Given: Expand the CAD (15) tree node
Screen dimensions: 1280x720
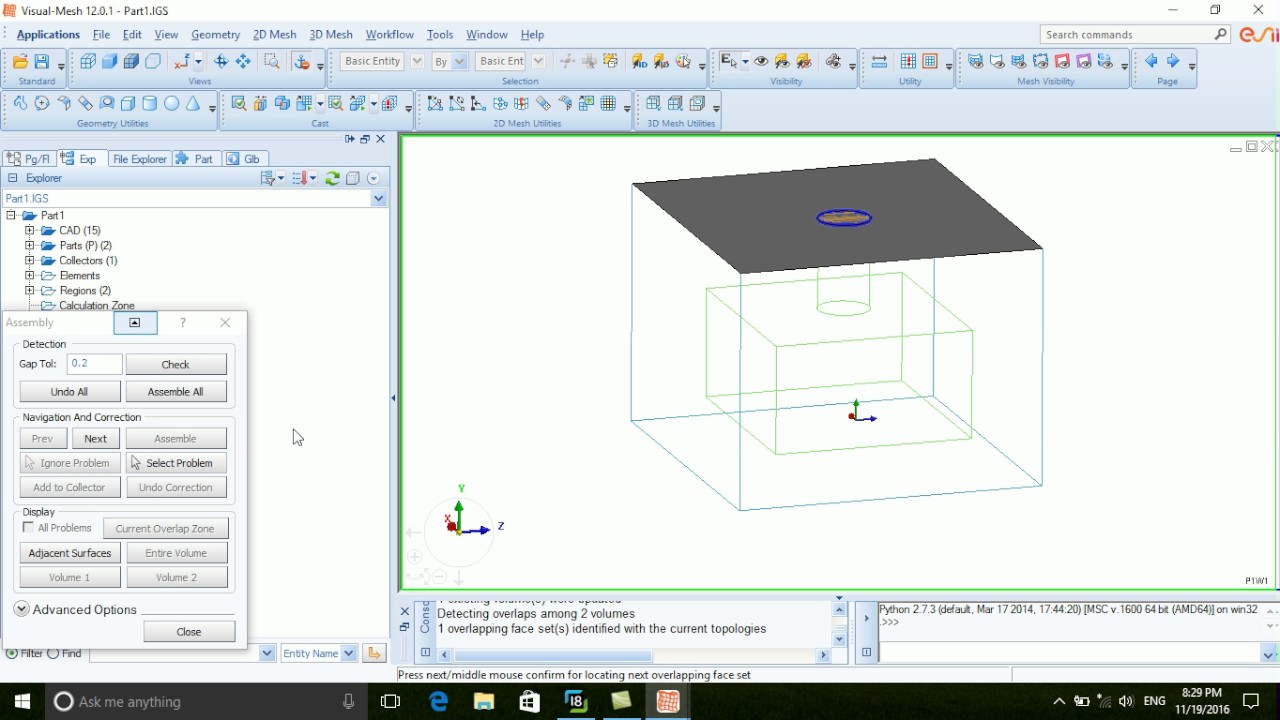Looking at the screenshot, I should (30, 230).
